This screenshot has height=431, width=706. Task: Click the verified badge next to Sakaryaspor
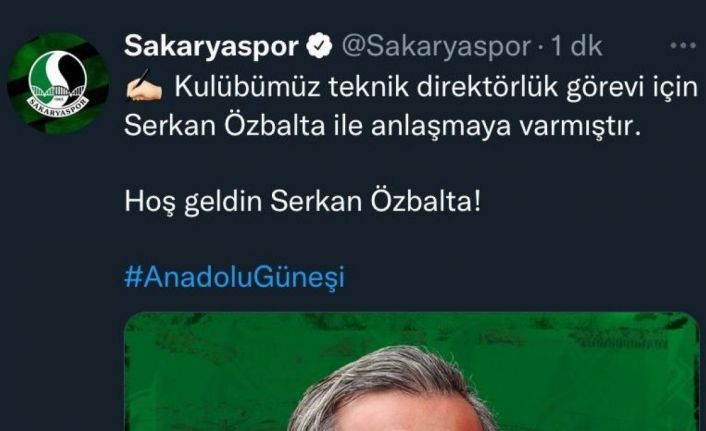coord(319,45)
